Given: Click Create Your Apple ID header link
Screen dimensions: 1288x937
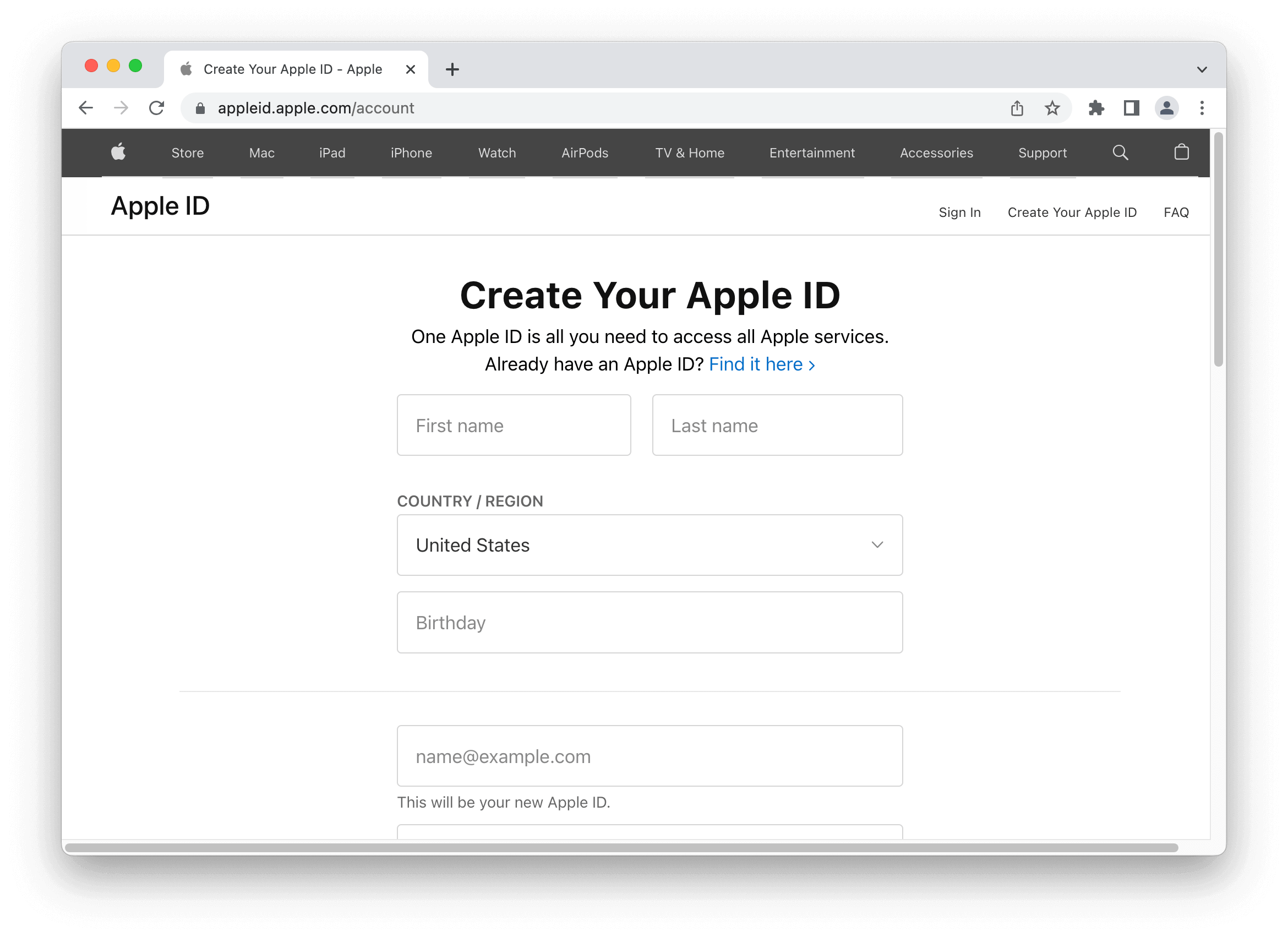Looking at the screenshot, I should click(1072, 213).
